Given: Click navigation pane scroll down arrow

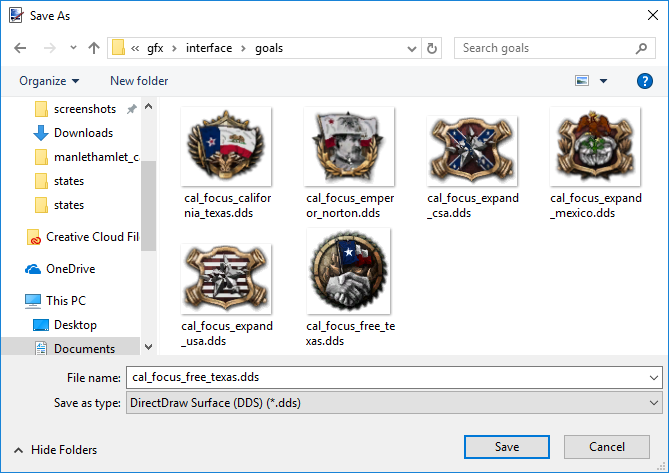Looking at the screenshot, I should pos(148,347).
